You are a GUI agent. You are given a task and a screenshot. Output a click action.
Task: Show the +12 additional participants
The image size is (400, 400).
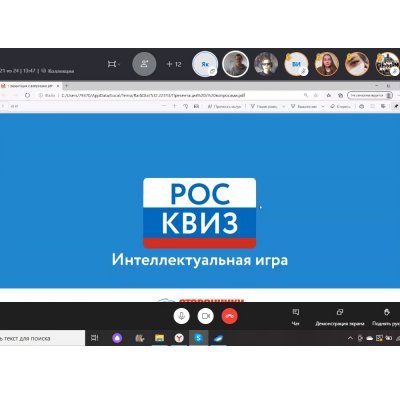(174, 64)
